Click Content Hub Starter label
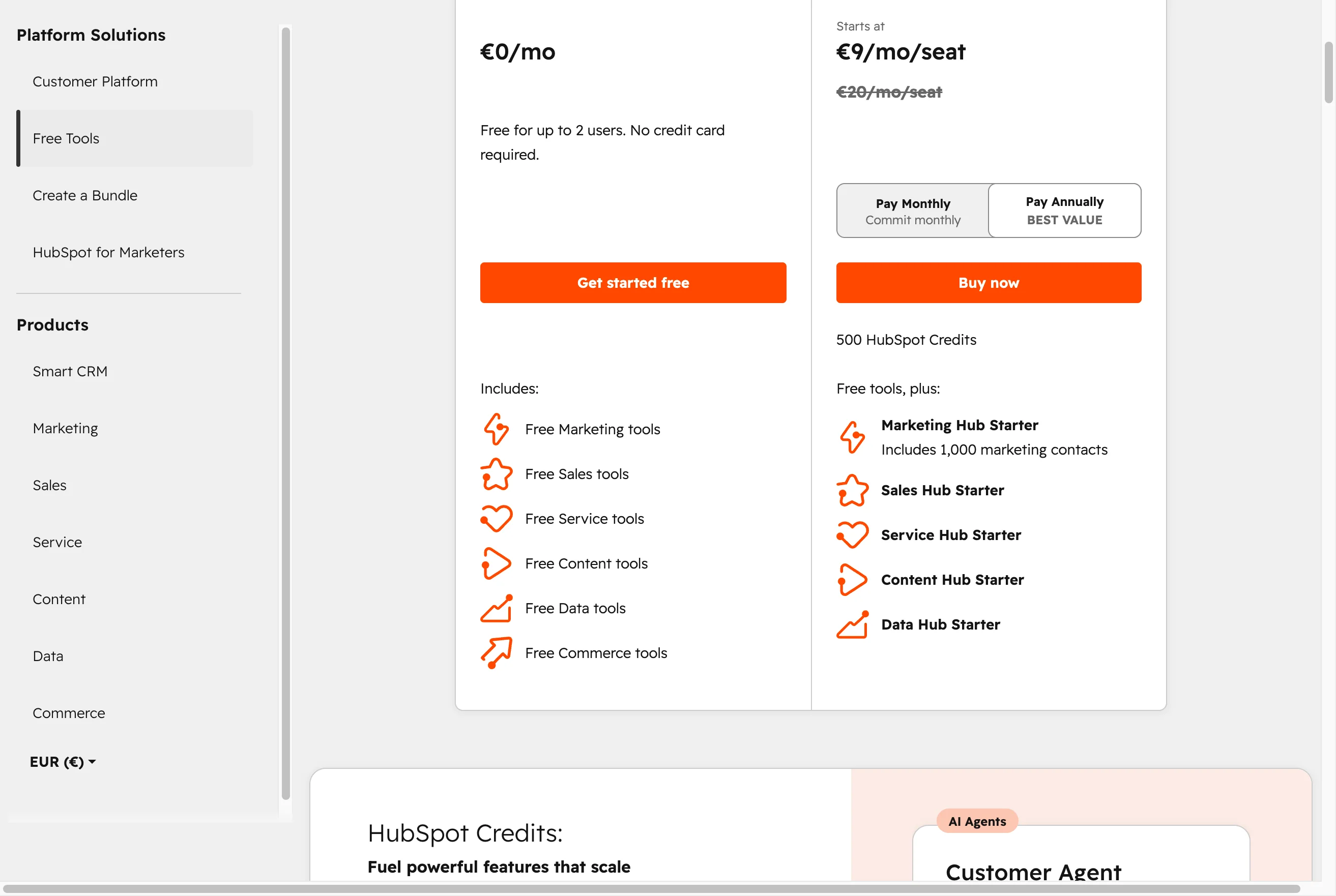 952,579
